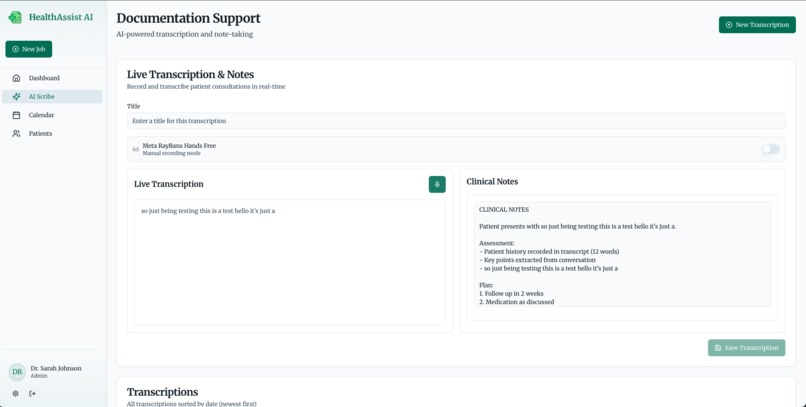Click the 'Manual recording mode' text
The width and height of the screenshot is (806, 407).
[171, 153]
